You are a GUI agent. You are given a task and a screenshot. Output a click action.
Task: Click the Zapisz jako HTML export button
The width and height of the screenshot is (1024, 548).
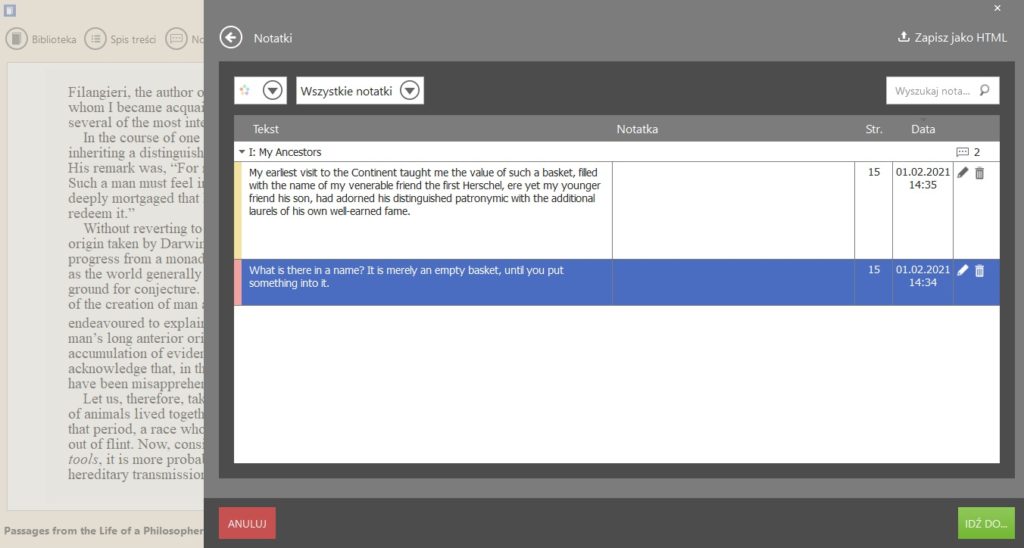(952, 38)
